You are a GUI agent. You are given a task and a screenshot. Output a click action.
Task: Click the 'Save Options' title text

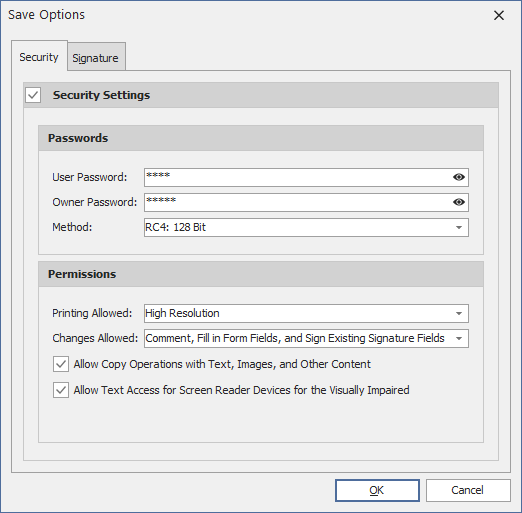(x=47, y=15)
